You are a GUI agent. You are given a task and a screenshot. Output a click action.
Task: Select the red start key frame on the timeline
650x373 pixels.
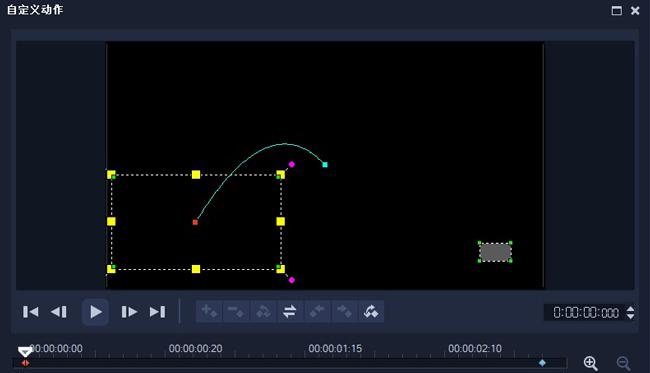pos(25,363)
